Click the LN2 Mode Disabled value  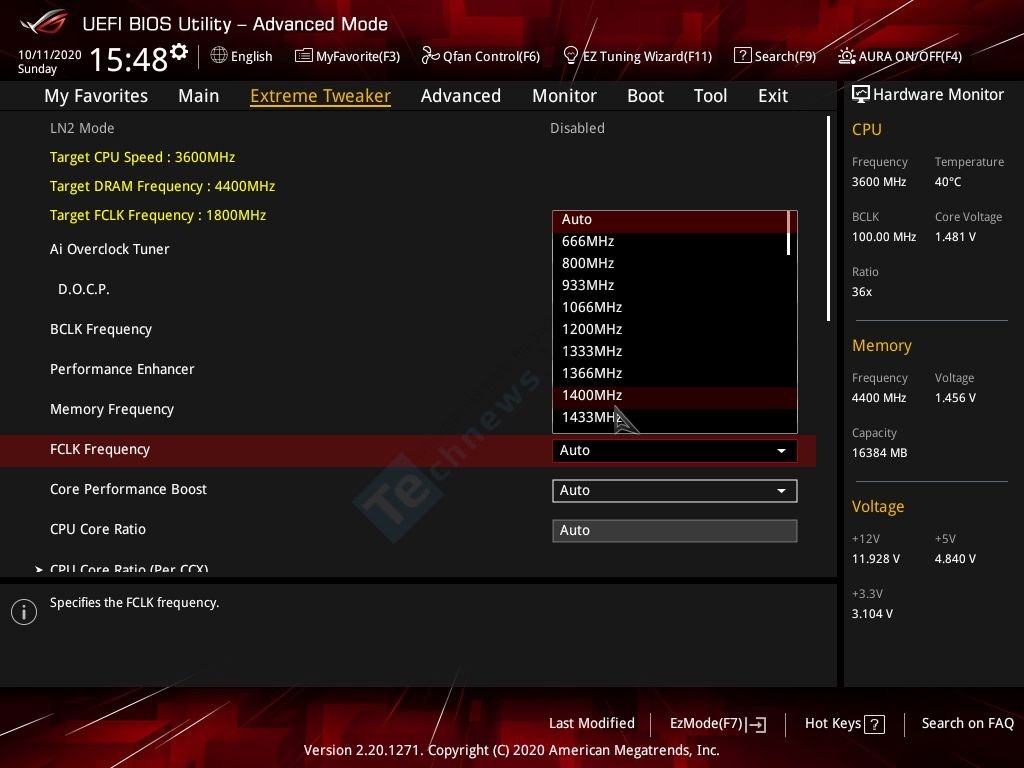coord(577,129)
